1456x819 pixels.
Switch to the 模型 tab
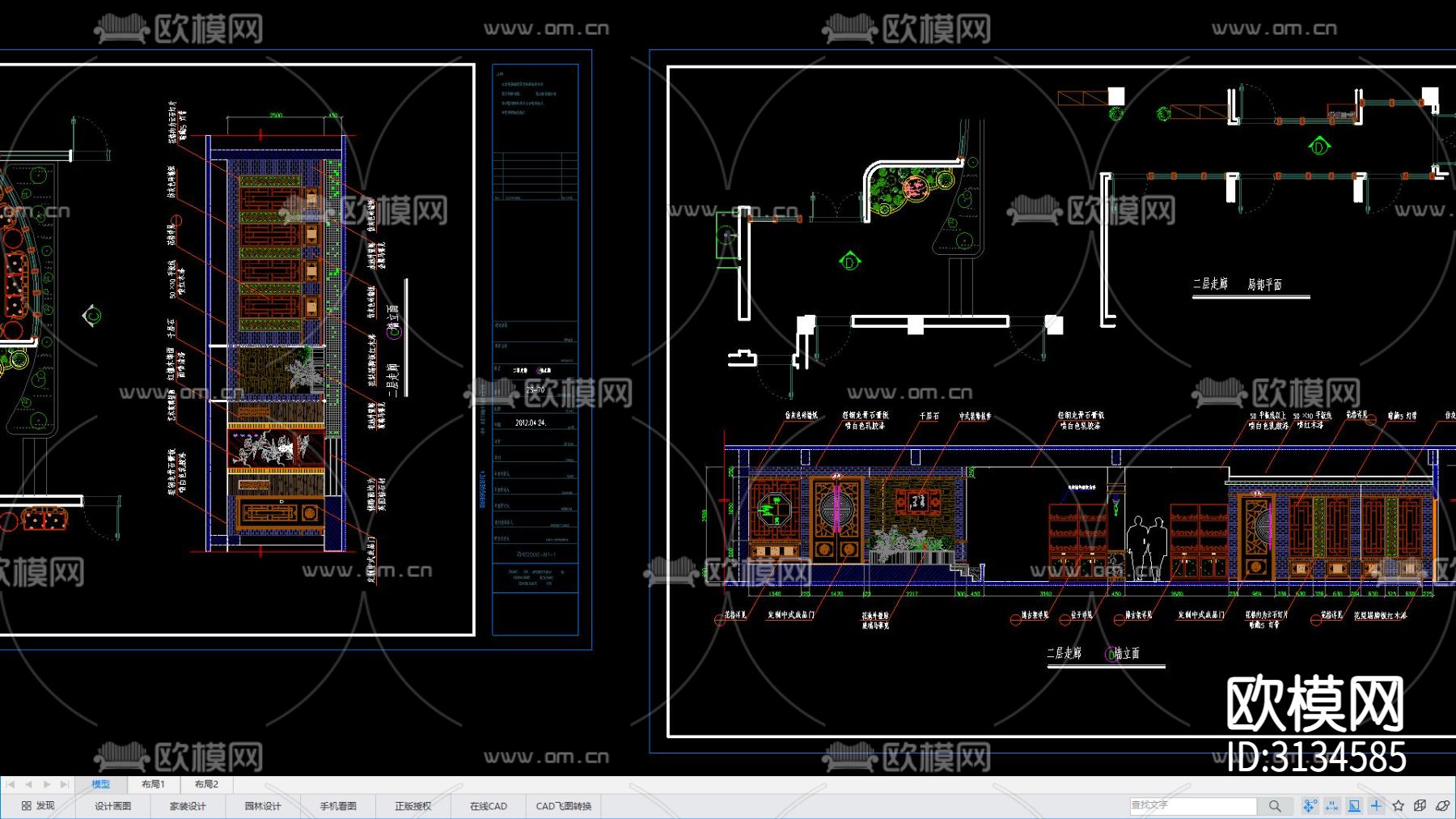pyautogui.click(x=100, y=784)
